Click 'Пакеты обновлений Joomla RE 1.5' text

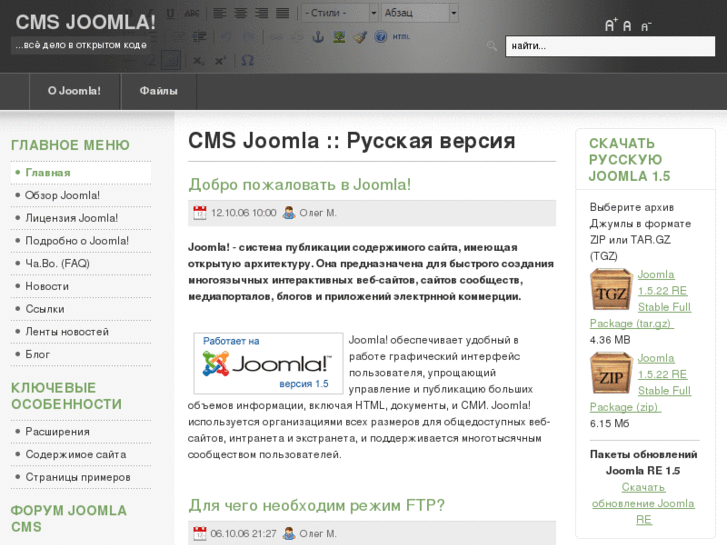click(643, 462)
